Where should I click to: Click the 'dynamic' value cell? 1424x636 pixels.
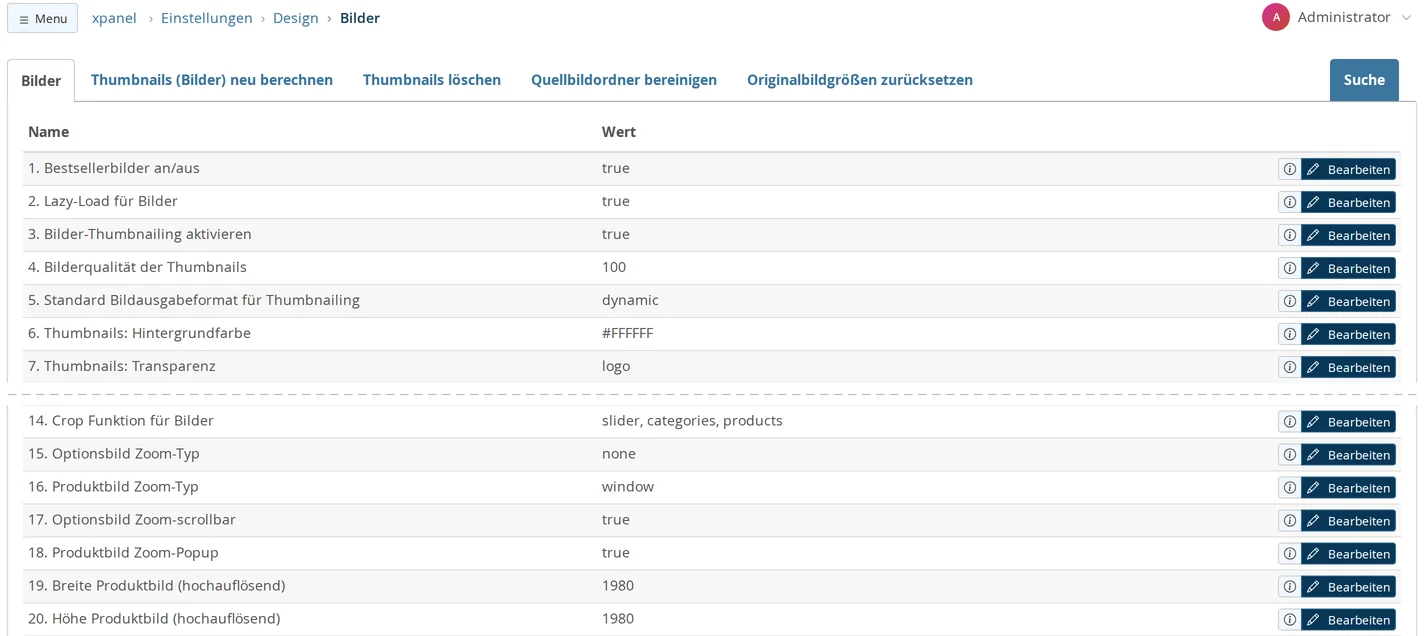(630, 300)
